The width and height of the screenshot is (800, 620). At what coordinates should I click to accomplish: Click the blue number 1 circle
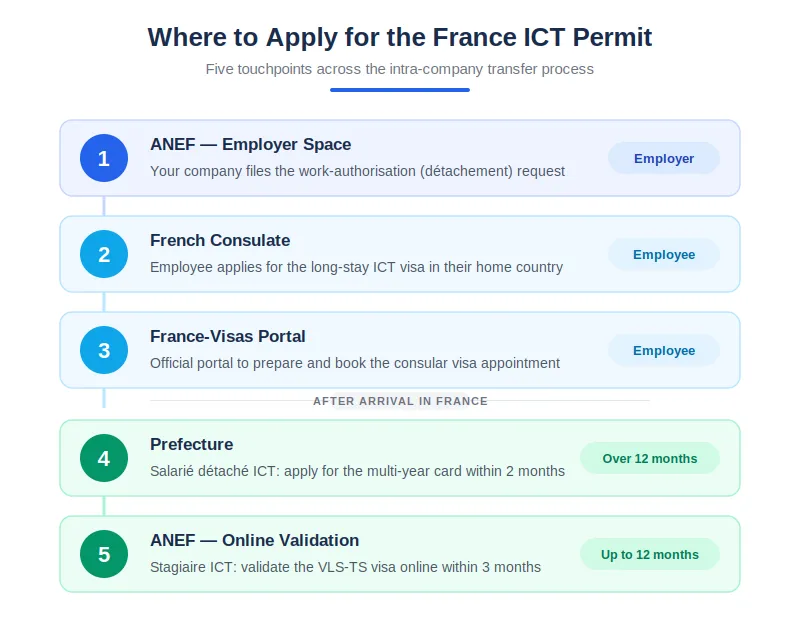click(x=104, y=158)
